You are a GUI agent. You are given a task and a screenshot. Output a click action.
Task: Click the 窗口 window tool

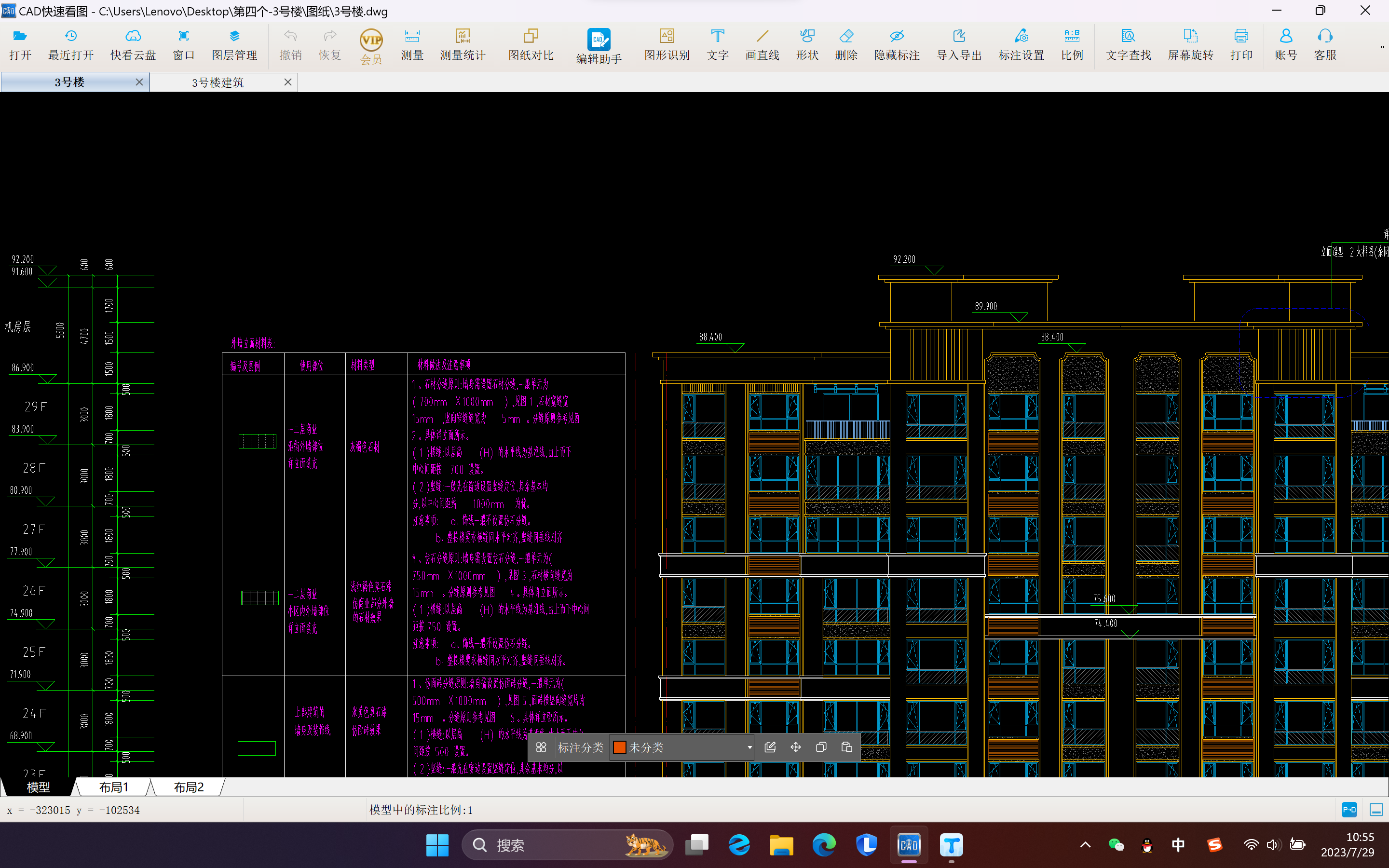pyautogui.click(x=184, y=45)
